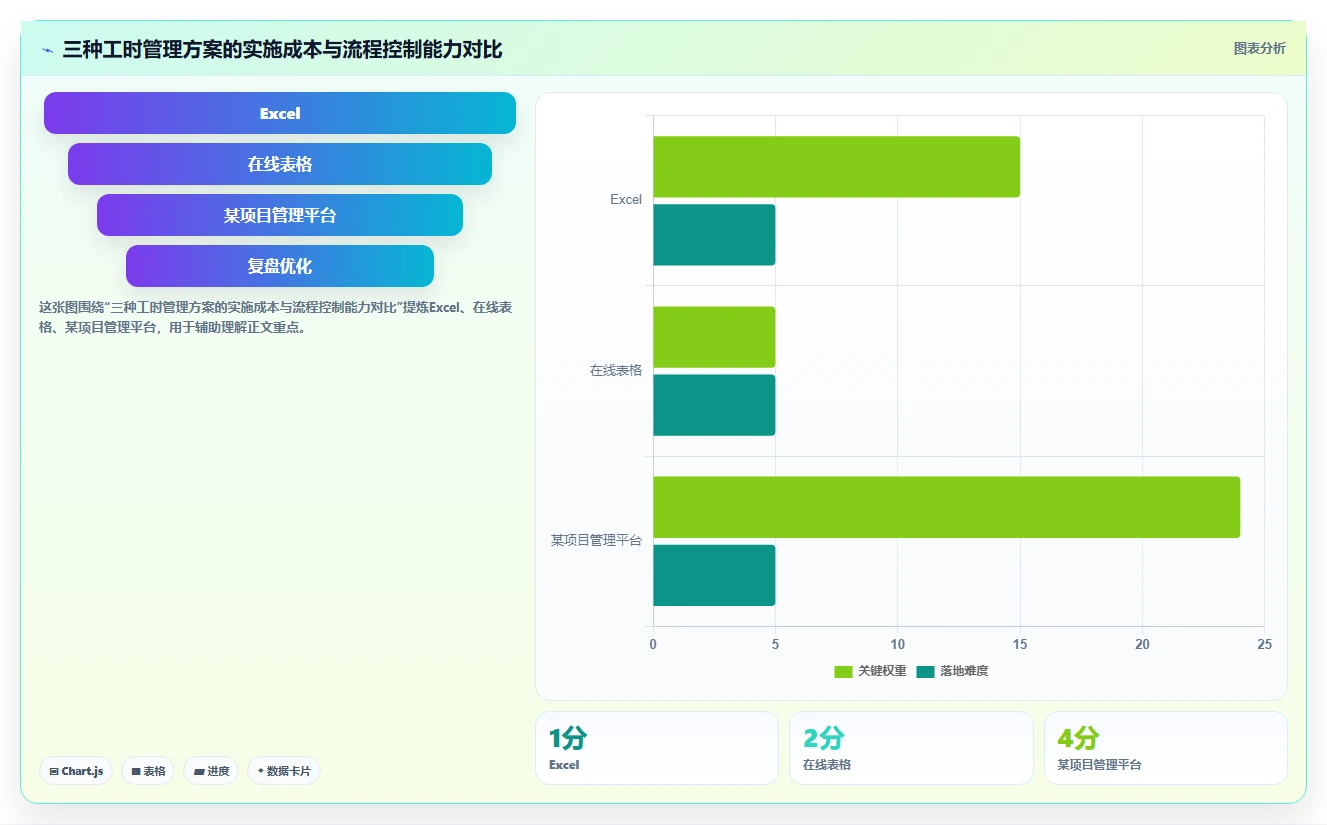The width and height of the screenshot is (1327, 825).
Task: Click the lime-green legend color box
Action: [x=844, y=671]
